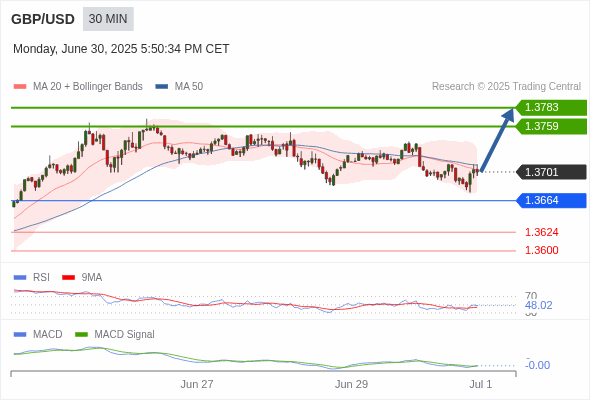Click the 1.3624 red support value
The image size is (590, 400).
click(x=541, y=232)
